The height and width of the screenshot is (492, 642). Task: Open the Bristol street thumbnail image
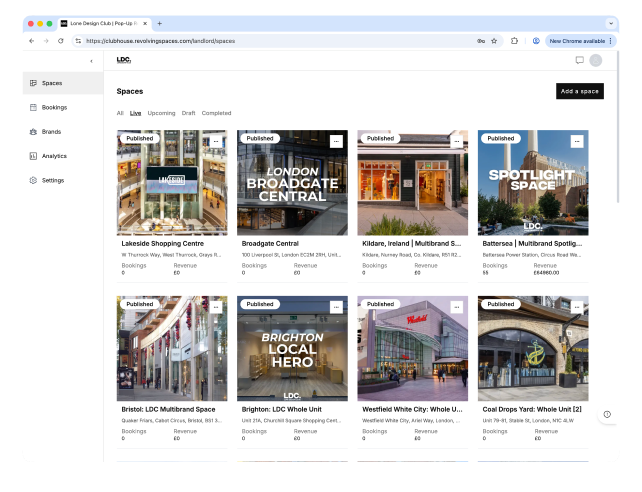(172, 349)
